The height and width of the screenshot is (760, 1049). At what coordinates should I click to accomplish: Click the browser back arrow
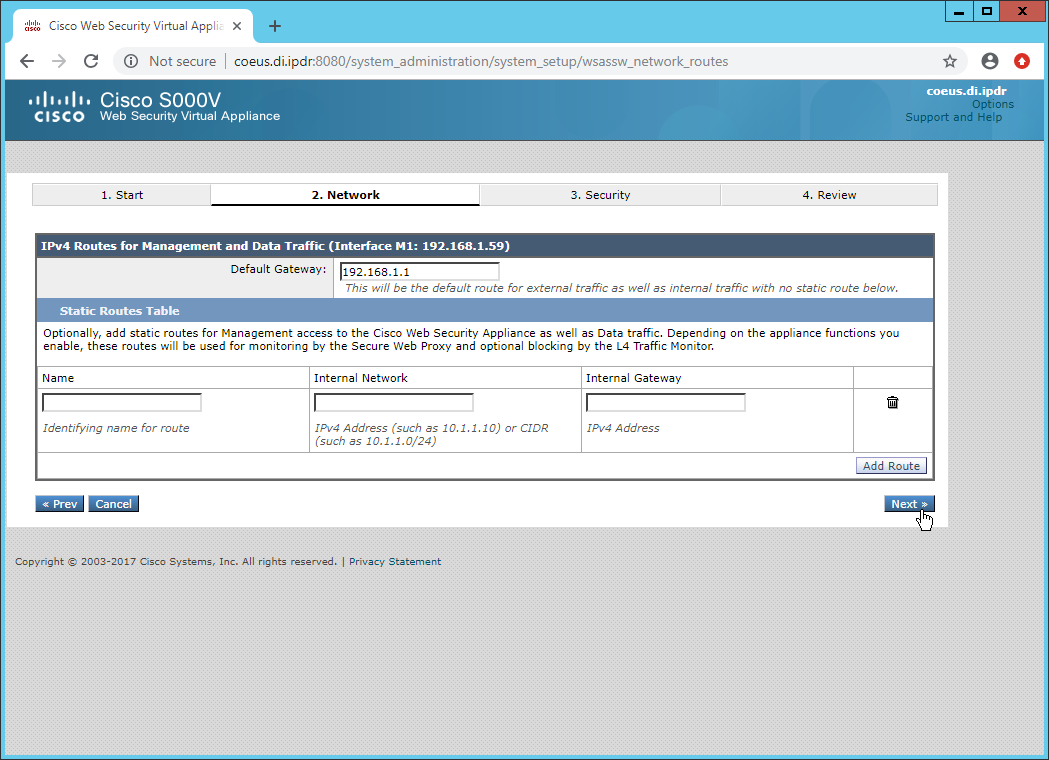point(27,62)
